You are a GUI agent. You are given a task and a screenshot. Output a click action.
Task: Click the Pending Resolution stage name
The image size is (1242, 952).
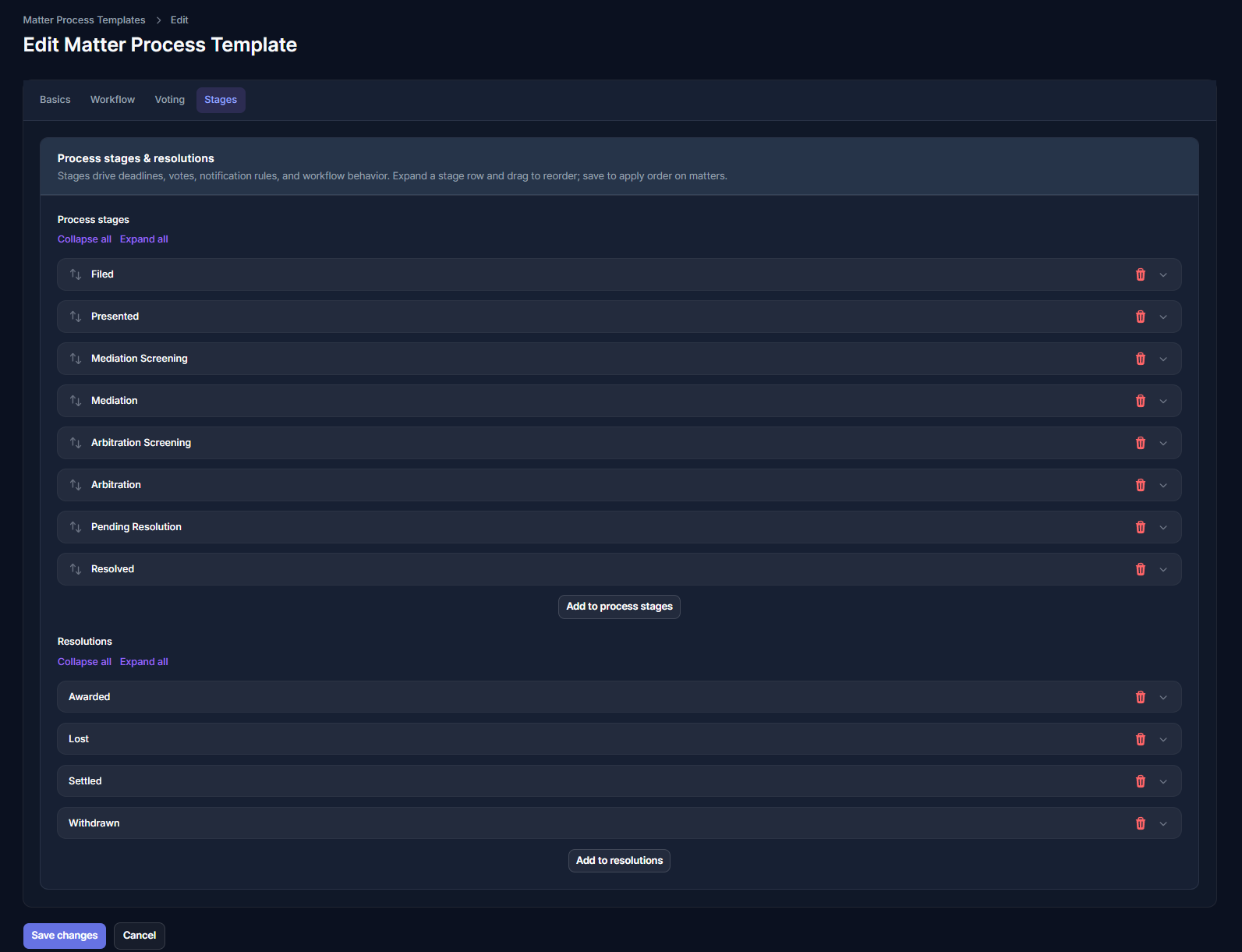[x=136, y=527]
